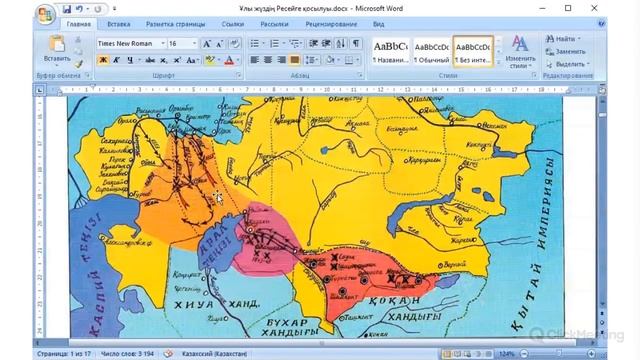Viewport: 640px width, 360px height.
Task: Align the text right
Action: point(281,60)
